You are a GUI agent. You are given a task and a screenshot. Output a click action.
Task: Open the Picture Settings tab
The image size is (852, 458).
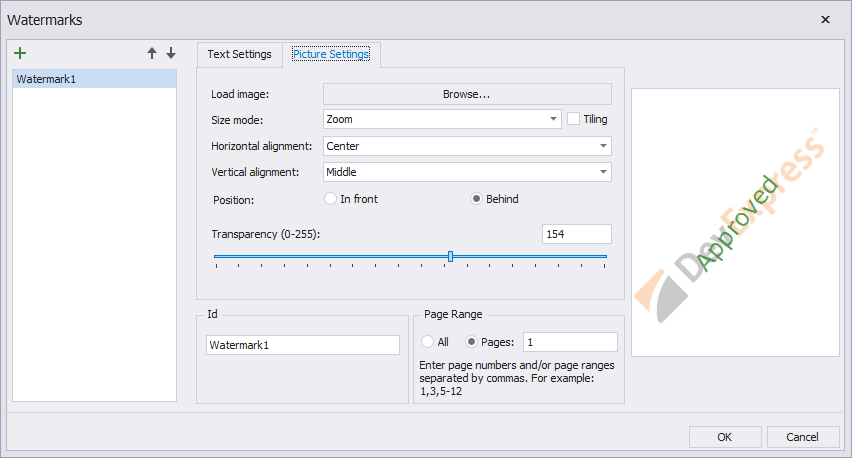click(331, 54)
